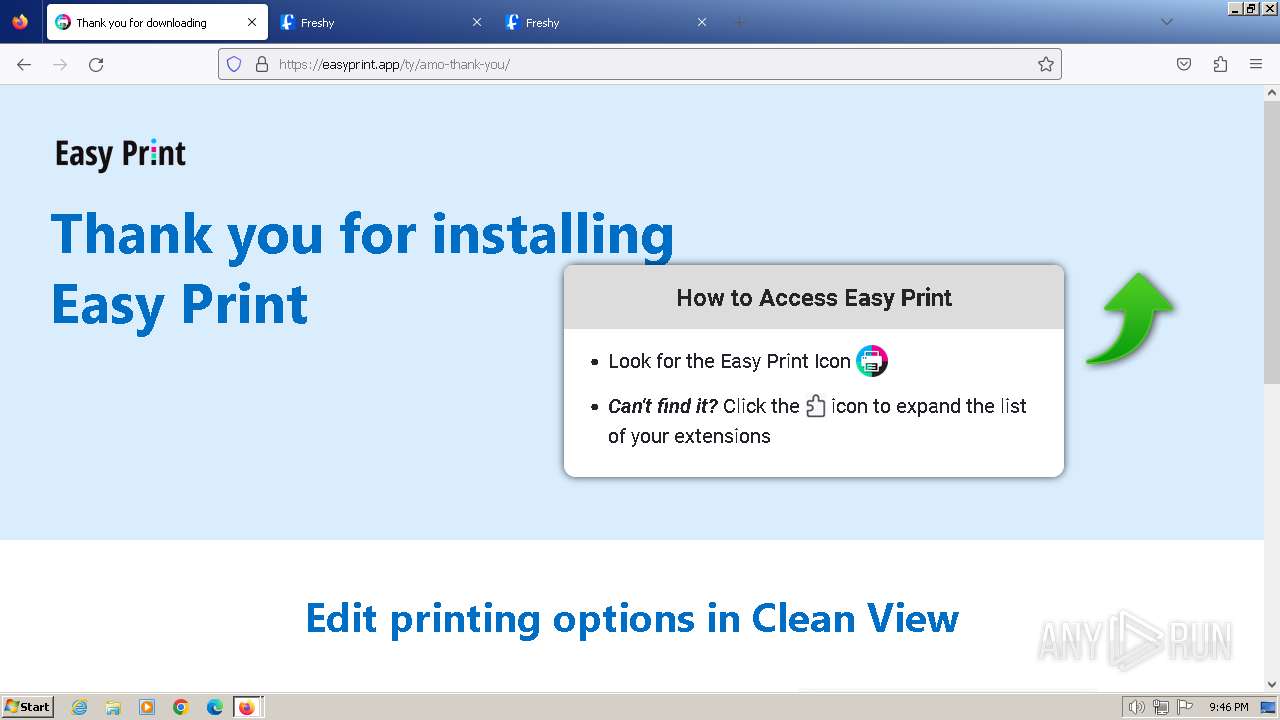Go back with the back arrow
Image resolution: width=1280 pixels, height=720 pixels.
pyautogui.click(x=24, y=64)
